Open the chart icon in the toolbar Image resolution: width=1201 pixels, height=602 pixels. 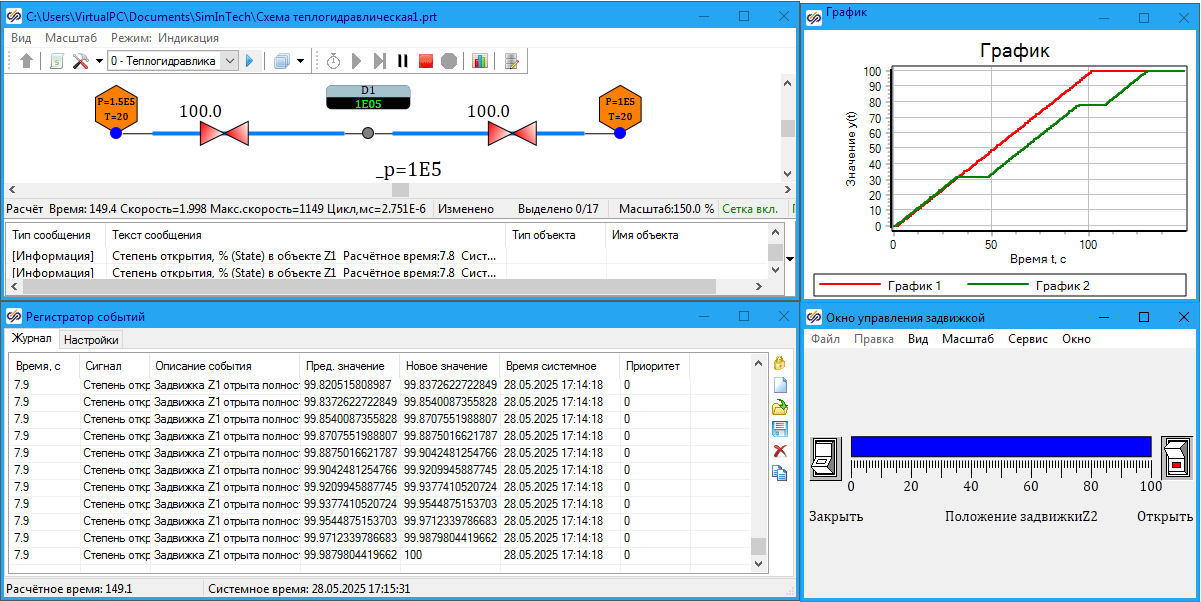click(x=480, y=61)
